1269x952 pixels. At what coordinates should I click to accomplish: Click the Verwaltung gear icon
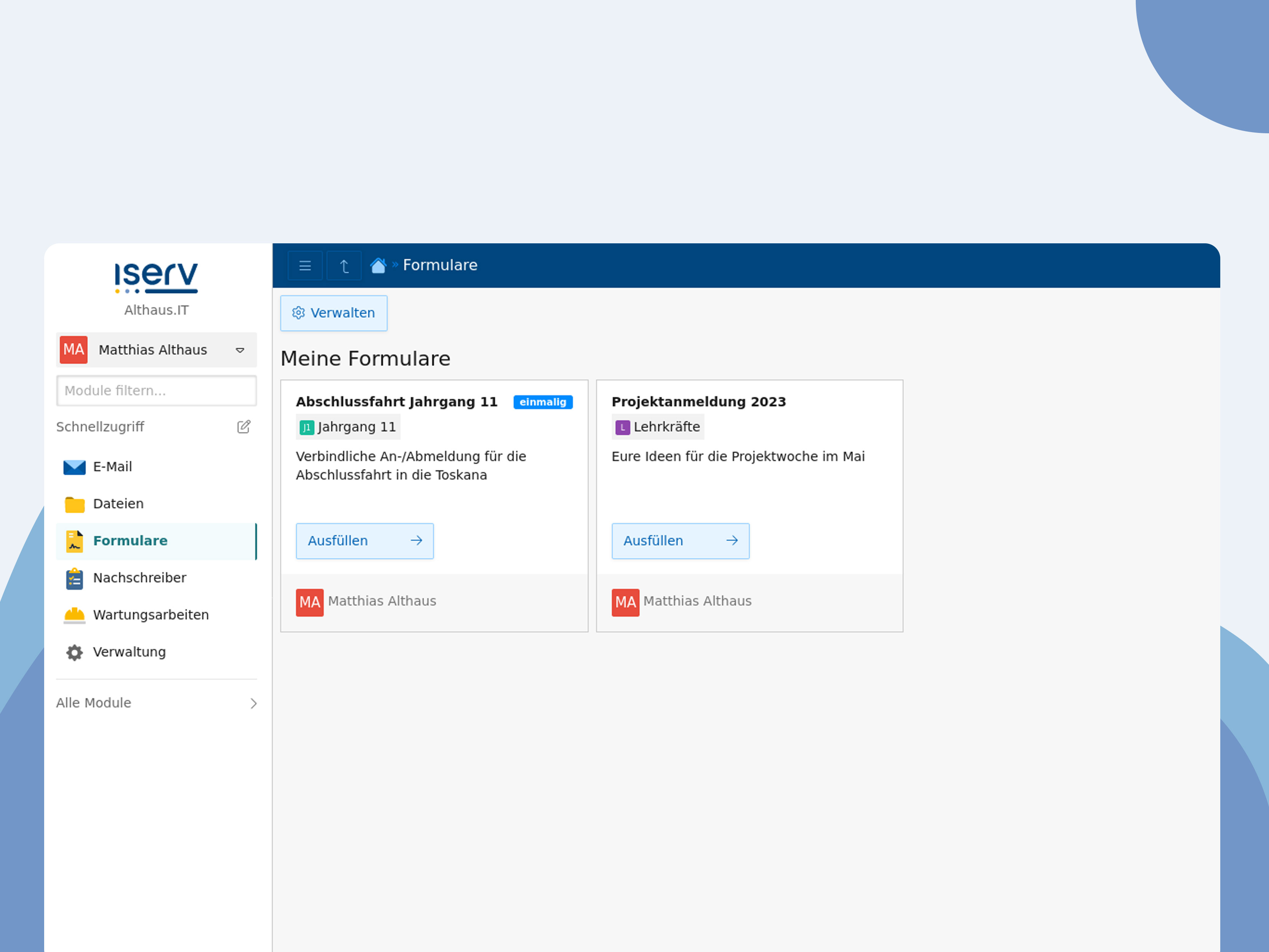(75, 652)
